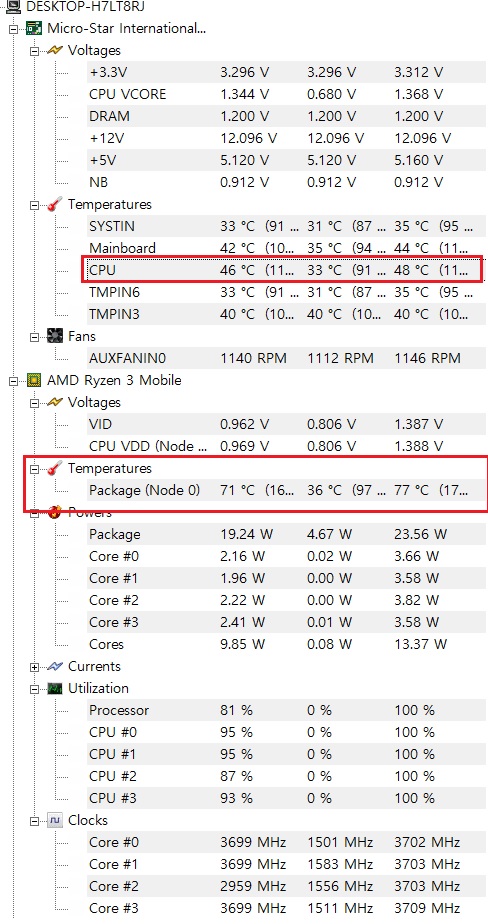This screenshot has width=488, height=924.
Task: Click the Currents wave icon
Action: [x=54, y=666]
